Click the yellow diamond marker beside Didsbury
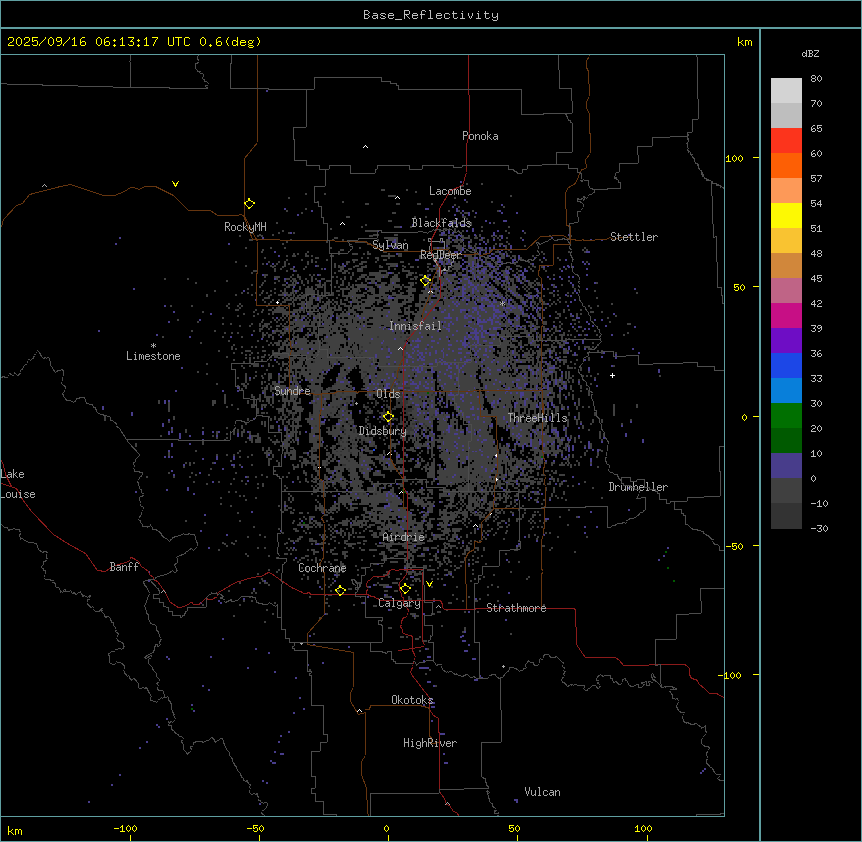The height and width of the screenshot is (842, 862). coord(388,417)
